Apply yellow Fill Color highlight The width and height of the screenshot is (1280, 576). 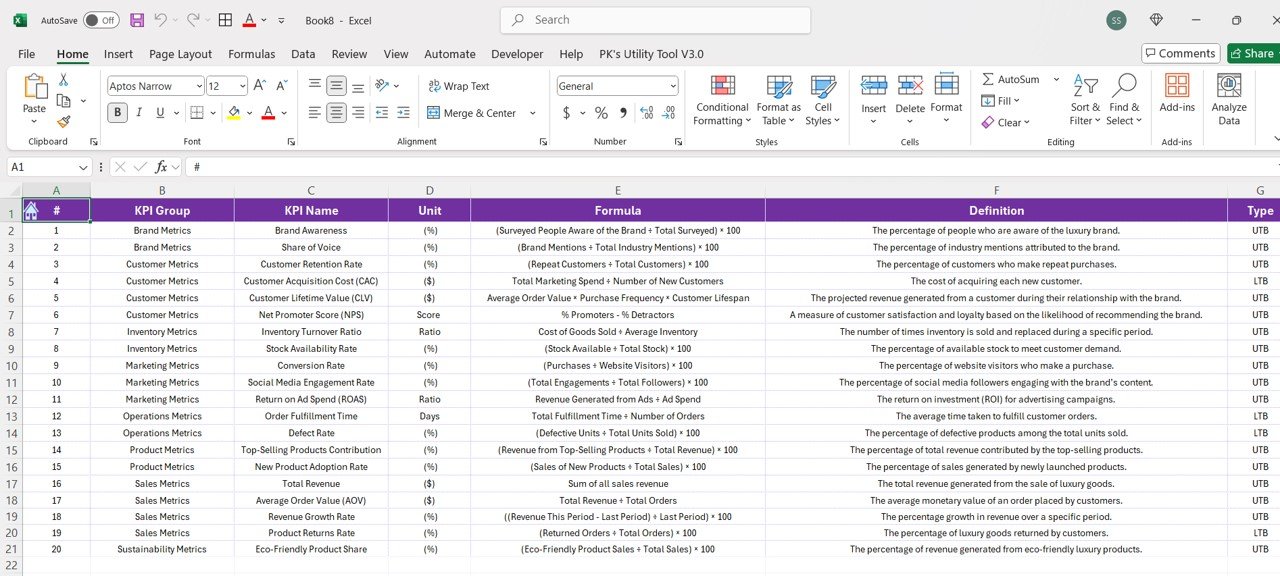(x=233, y=113)
